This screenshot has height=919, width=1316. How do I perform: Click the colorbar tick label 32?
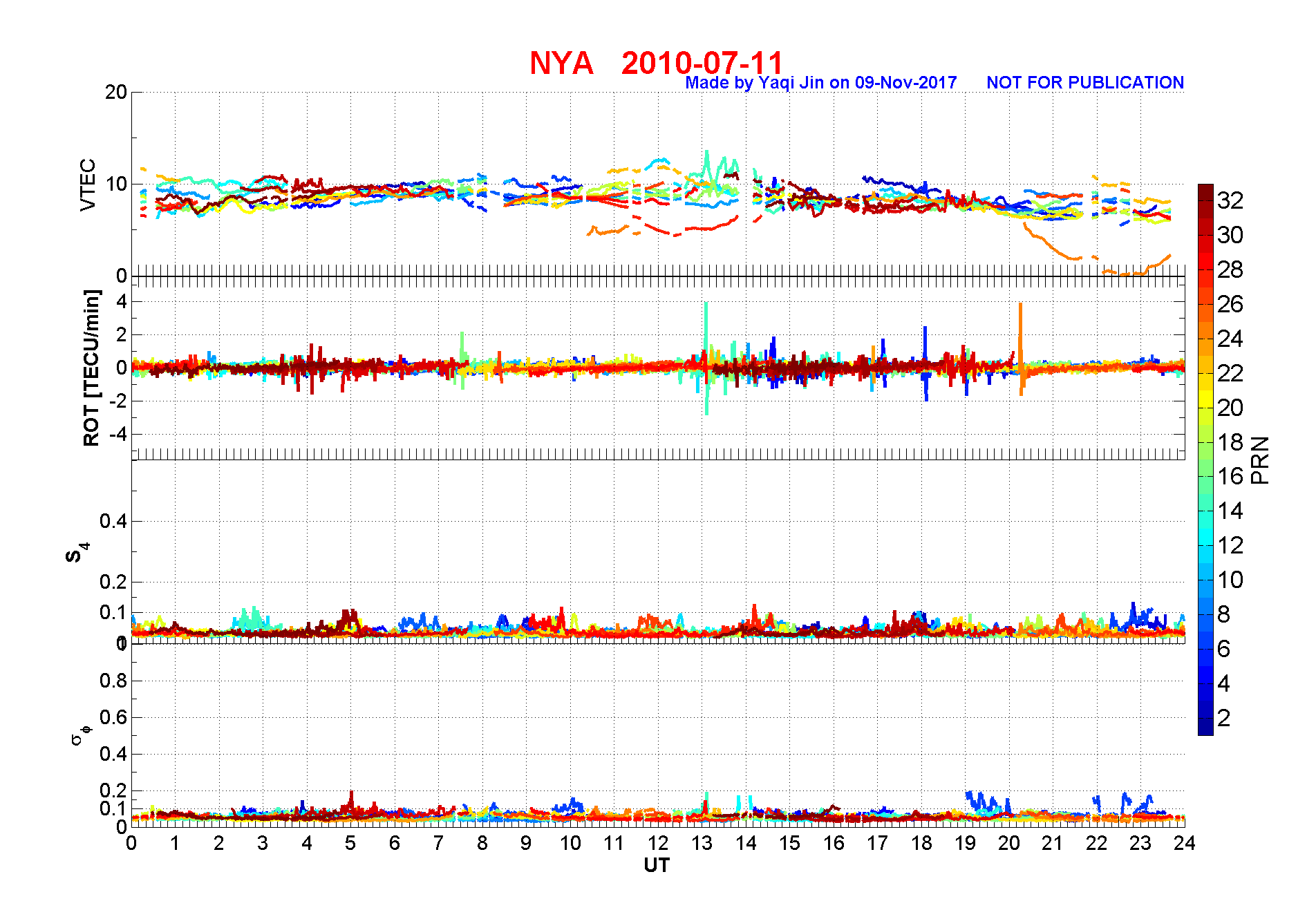(x=1230, y=200)
